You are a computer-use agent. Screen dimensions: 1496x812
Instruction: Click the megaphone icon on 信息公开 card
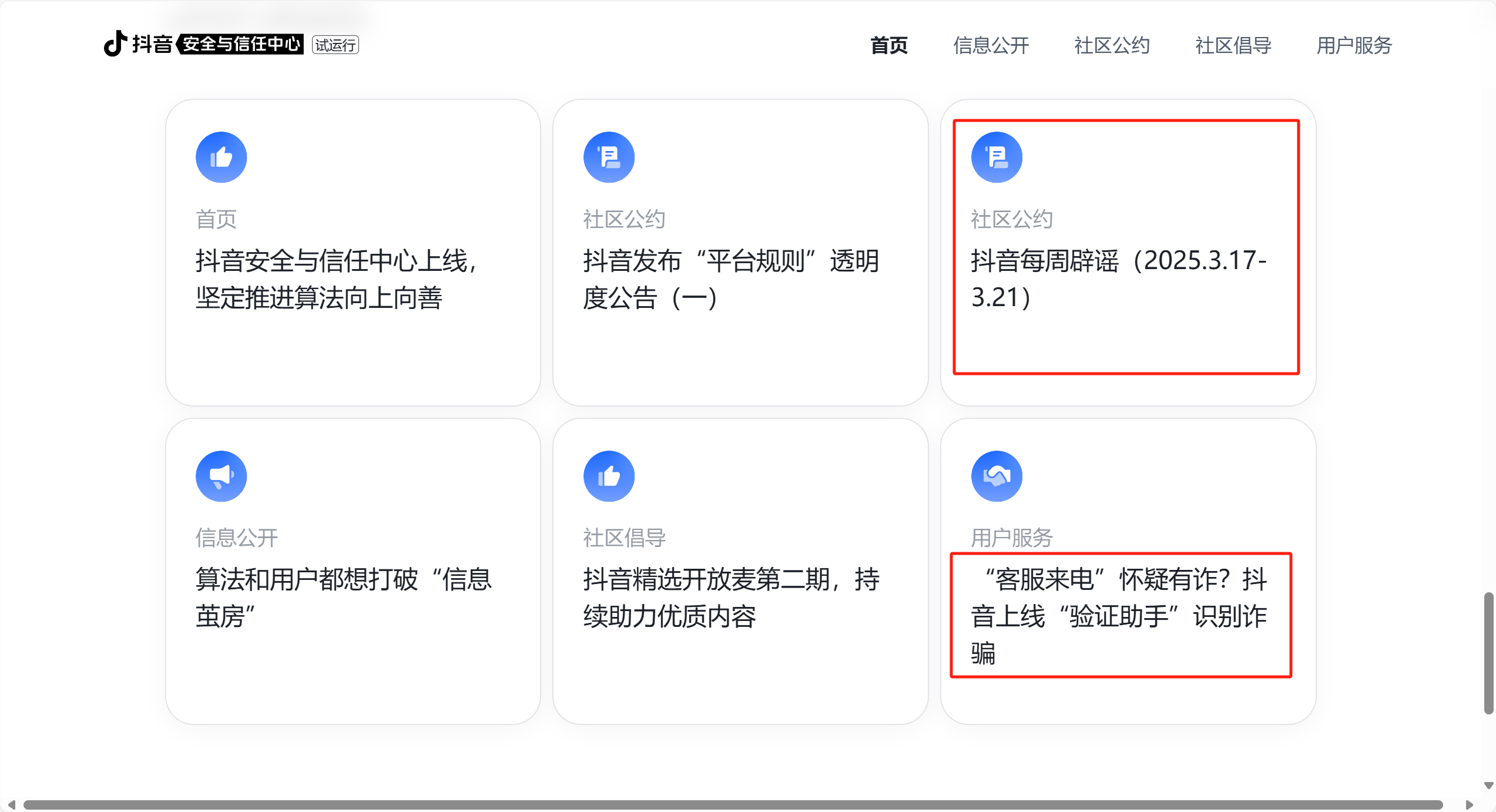coord(221,476)
